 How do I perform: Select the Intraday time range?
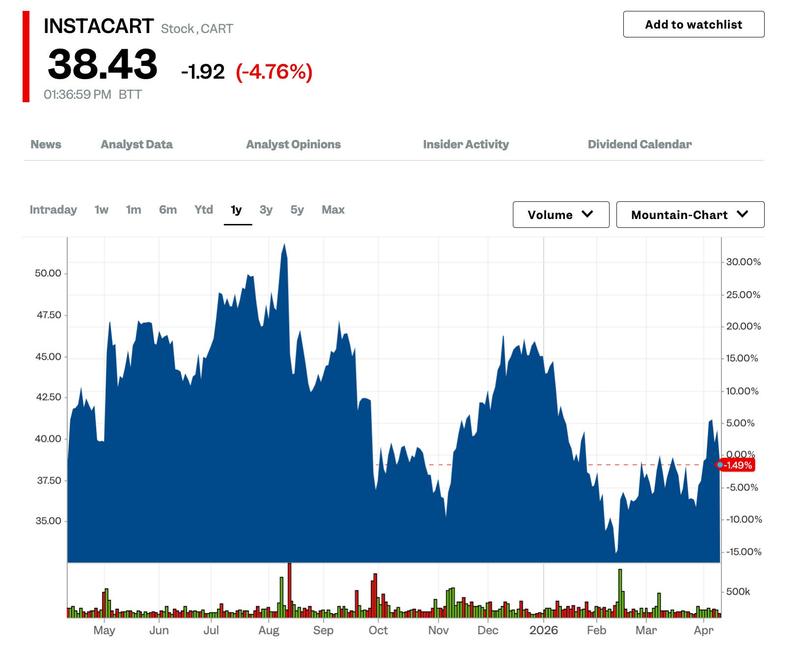point(53,210)
